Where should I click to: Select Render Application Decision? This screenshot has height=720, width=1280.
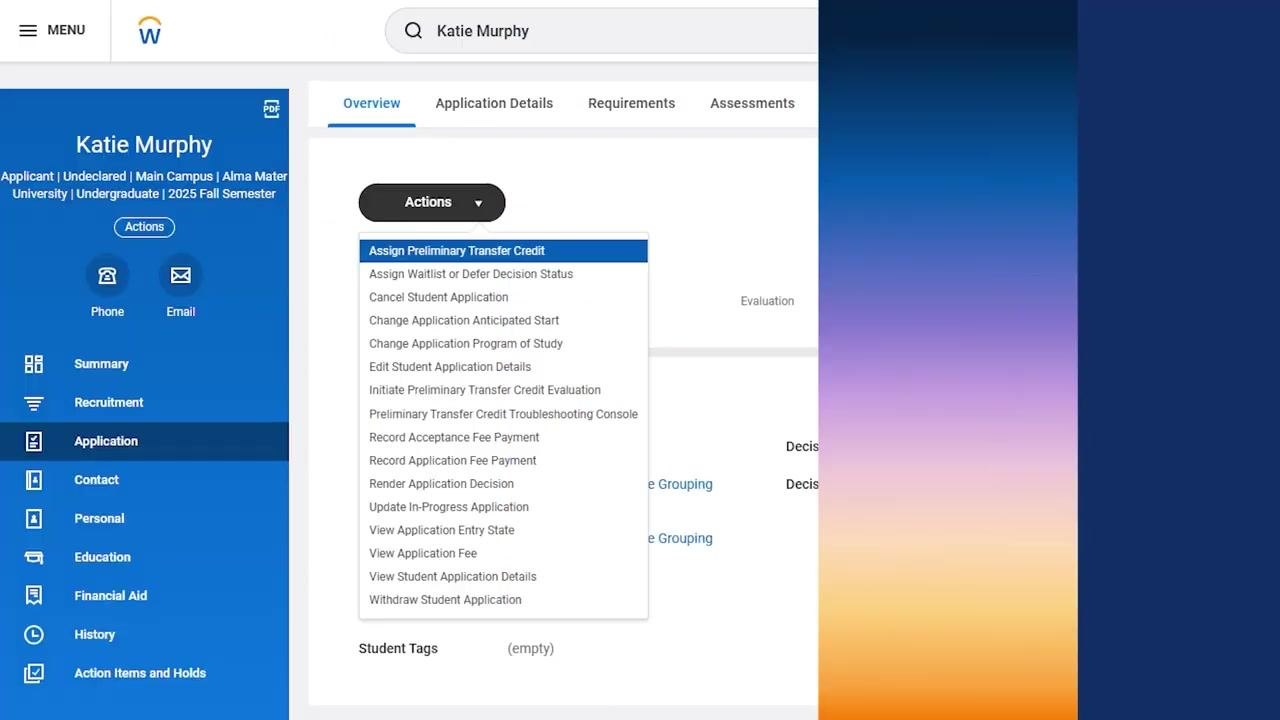[x=503, y=484]
